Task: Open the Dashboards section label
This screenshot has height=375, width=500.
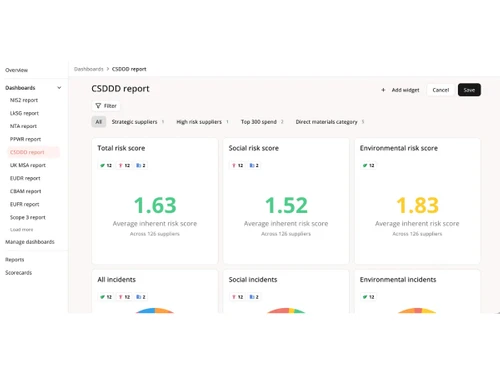Action: pyautogui.click(x=20, y=88)
